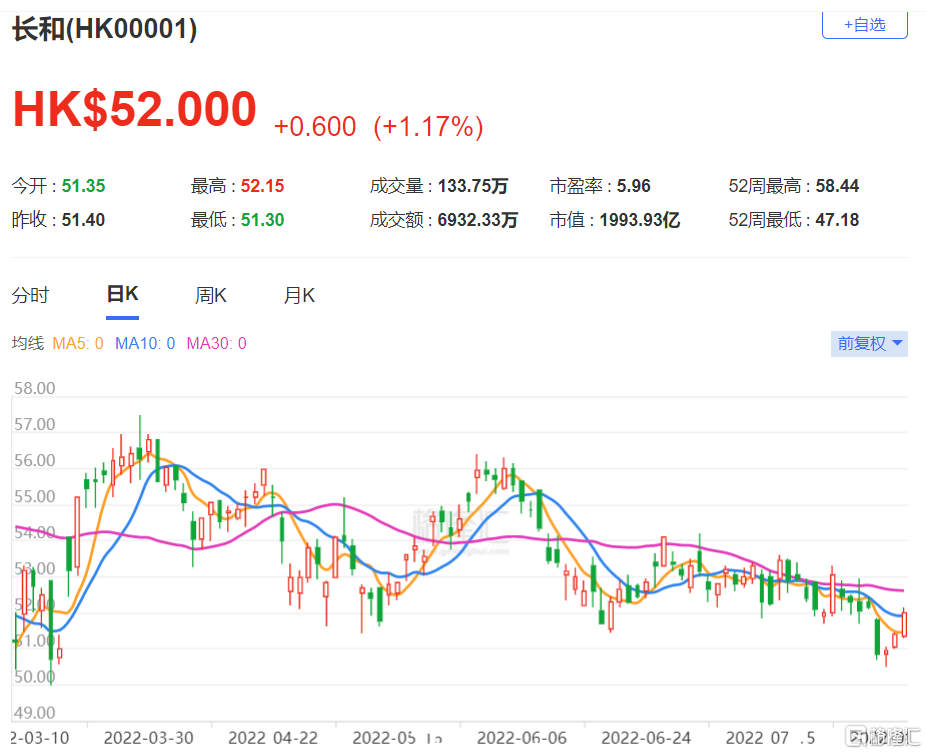Click the 58.00 price axis label
This screenshot has width=927, height=754.
coord(35,389)
